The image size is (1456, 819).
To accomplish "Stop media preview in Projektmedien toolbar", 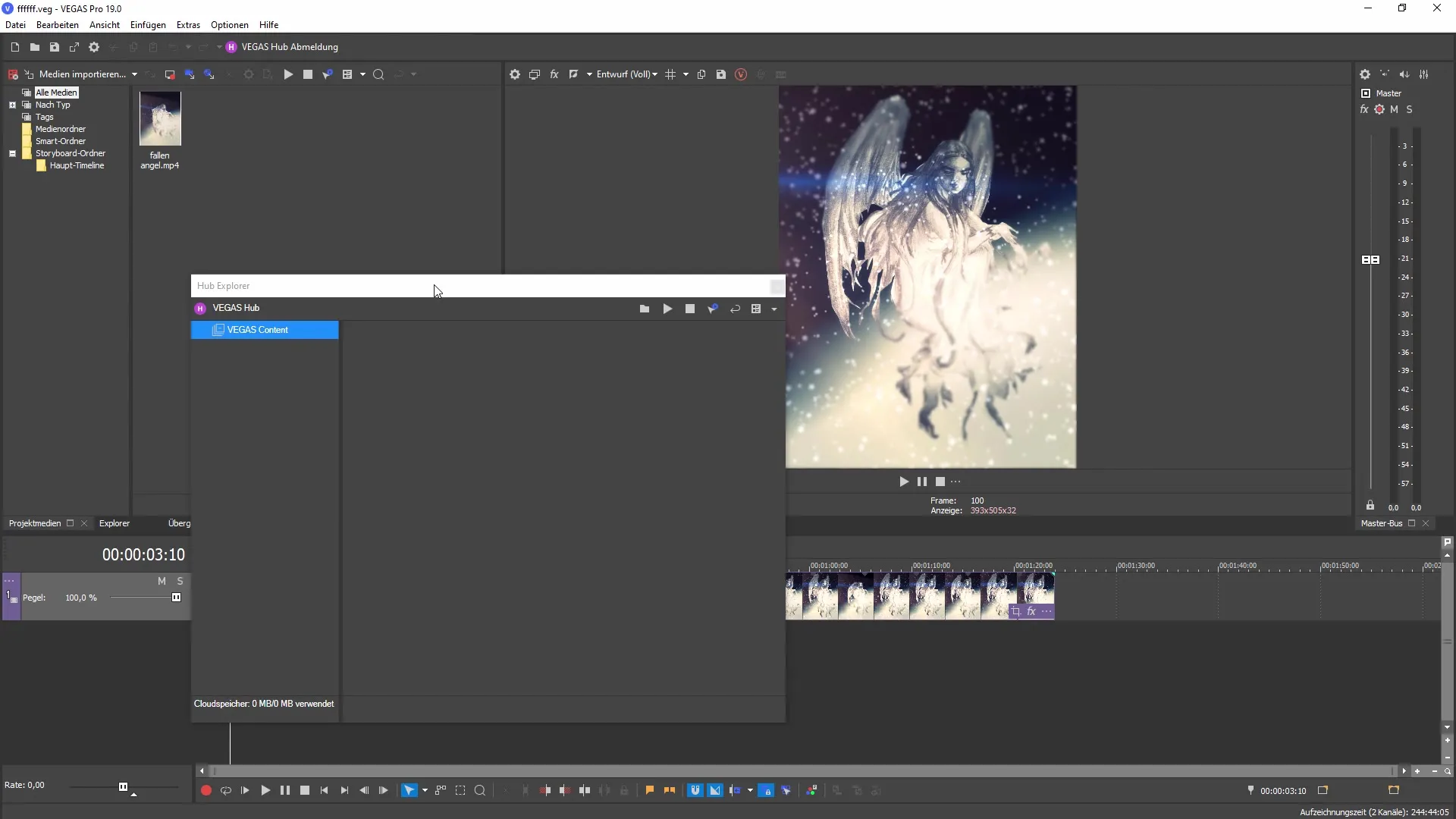I will (x=308, y=74).
